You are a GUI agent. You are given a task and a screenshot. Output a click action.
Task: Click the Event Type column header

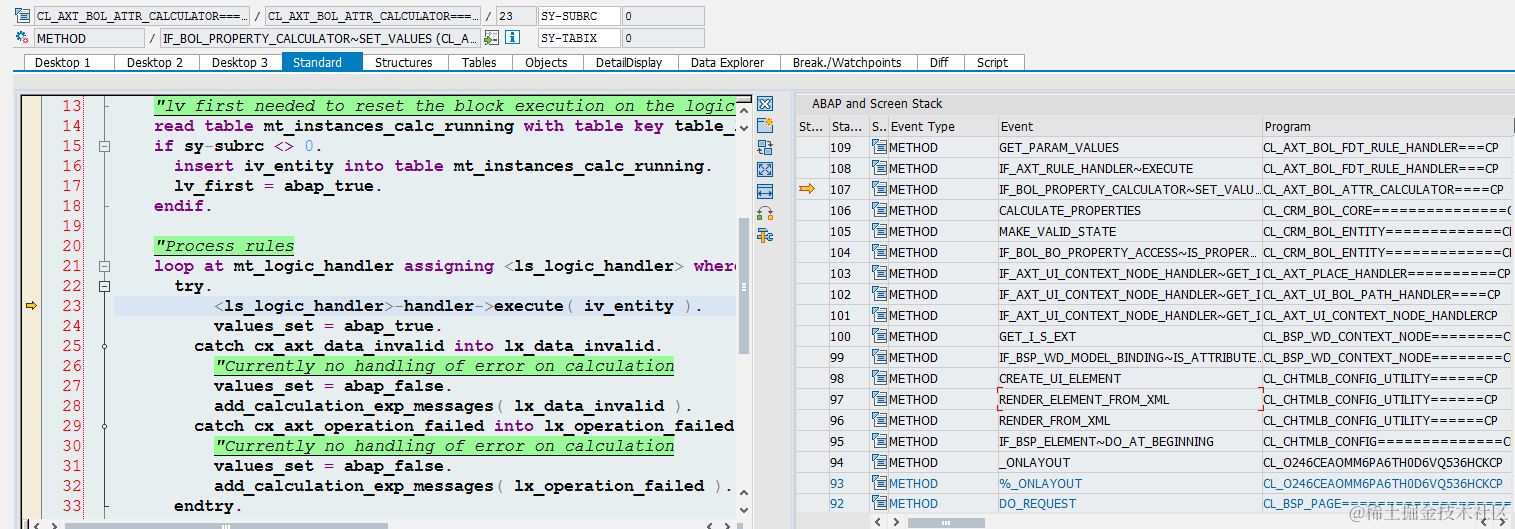[943, 127]
